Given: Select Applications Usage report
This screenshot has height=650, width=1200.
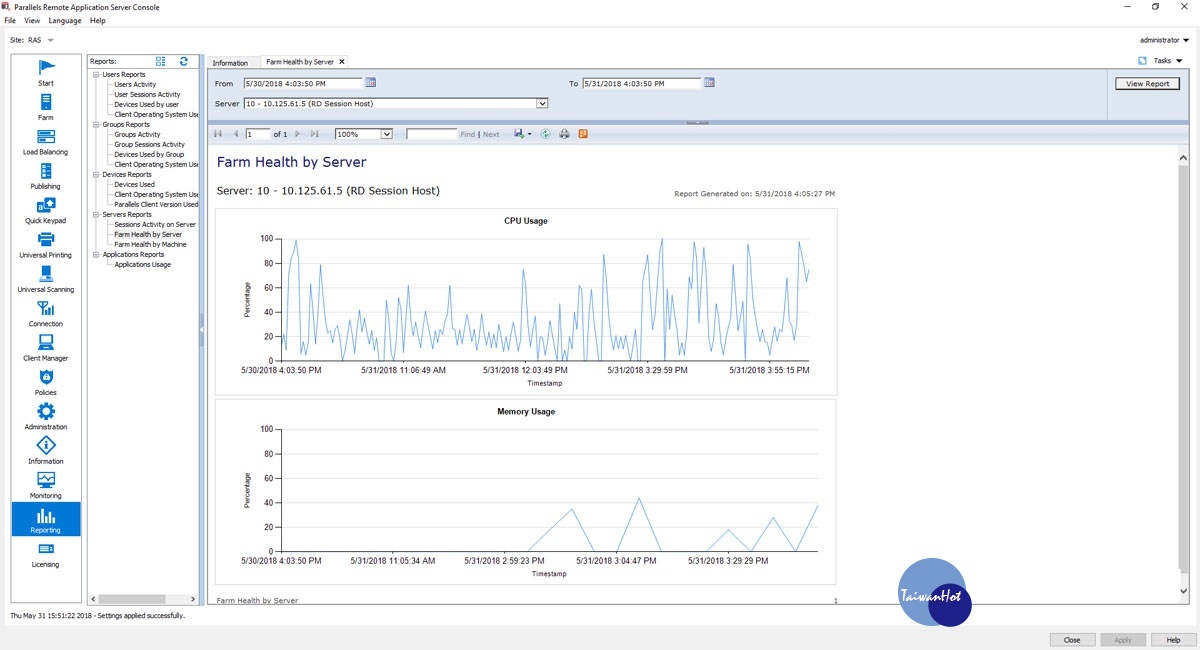Looking at the screenshot, I should tap(142, 265).
